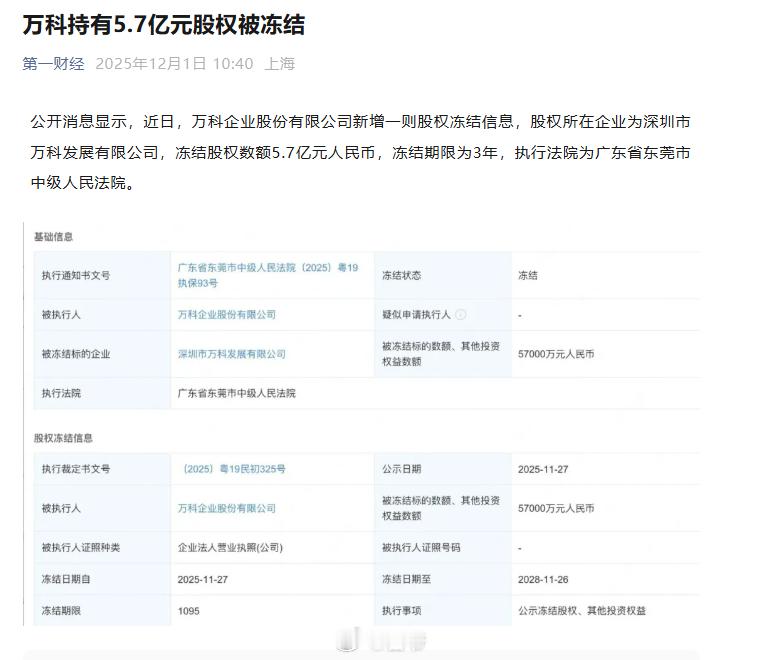The height and width of the screenshot is (660, 765).
Task: Click 57000万元人民币 value in 股权冻结信息 section
Action: [x=556, y=508]
